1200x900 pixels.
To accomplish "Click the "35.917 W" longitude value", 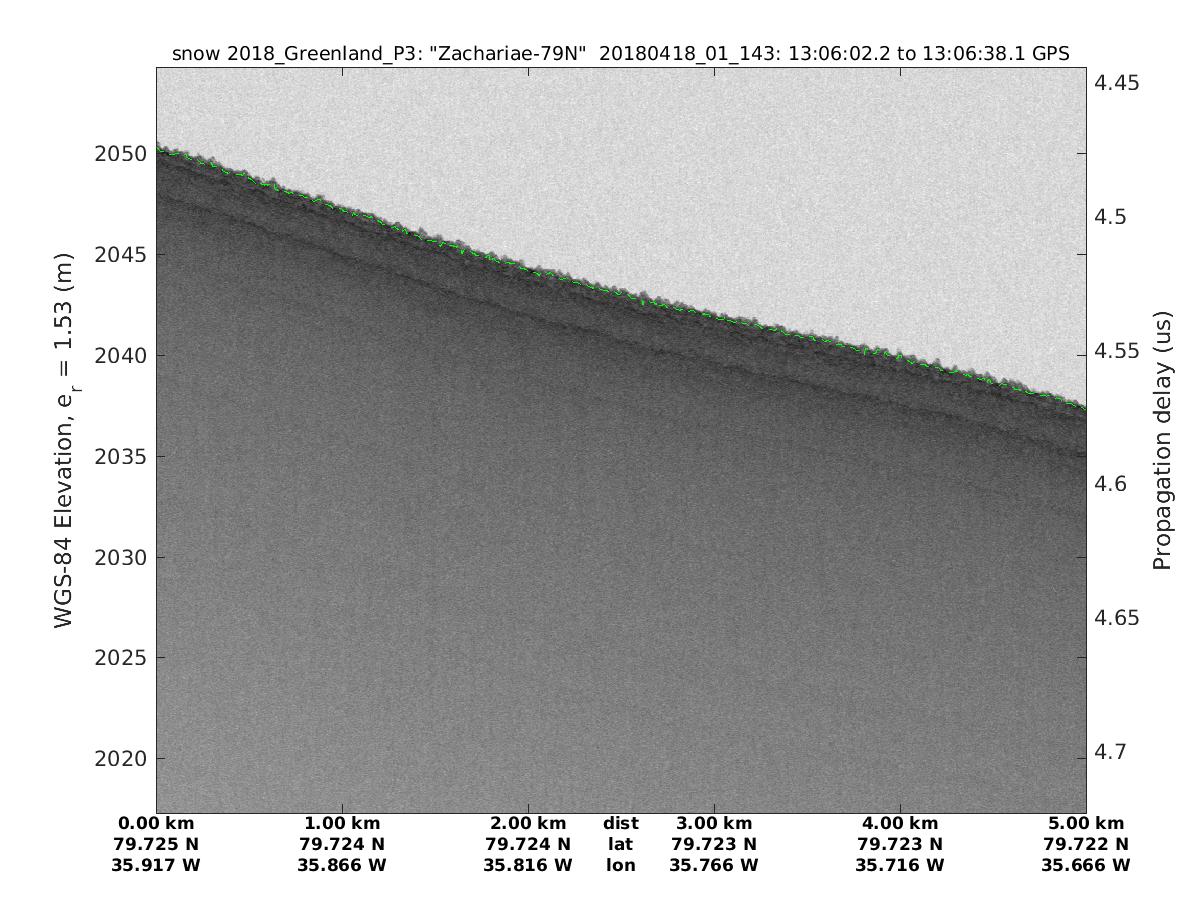I will [x=156, y=866].
